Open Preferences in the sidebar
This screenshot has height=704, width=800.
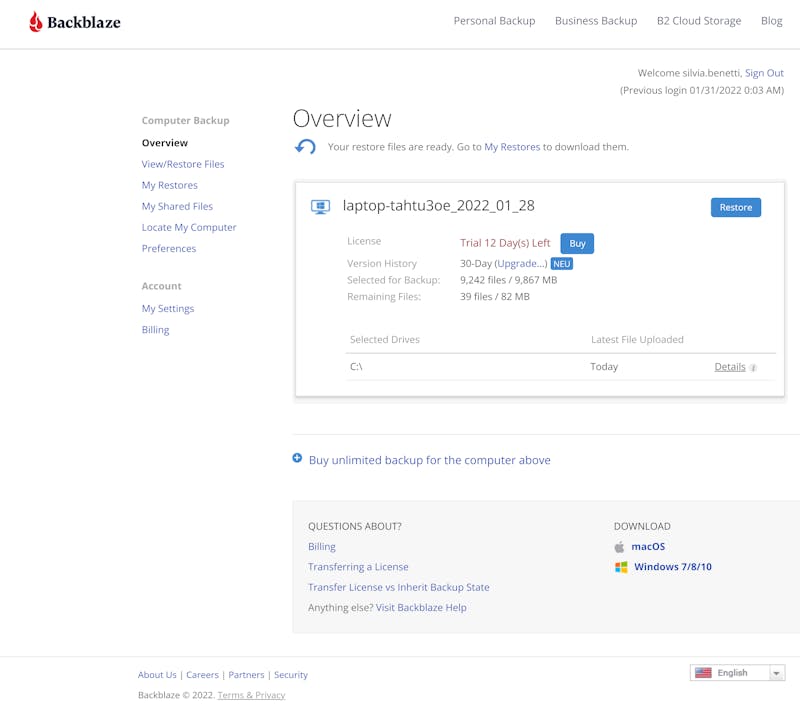pos(169,248)
